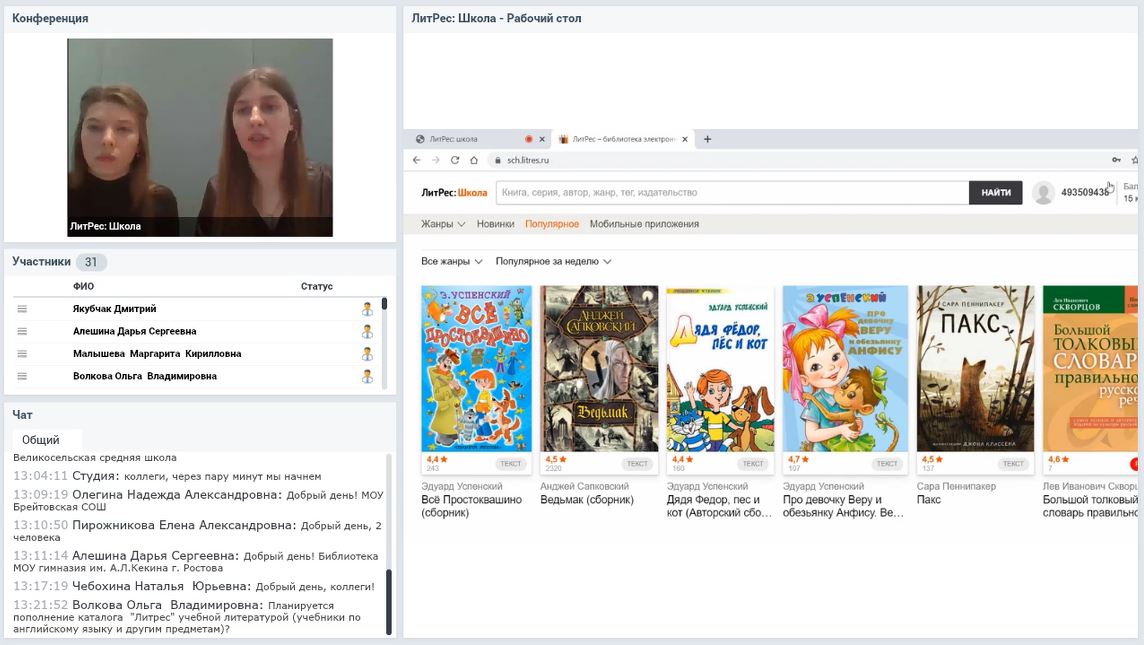
Task: Click the book search input field
Action: click(x=733, y=193)
